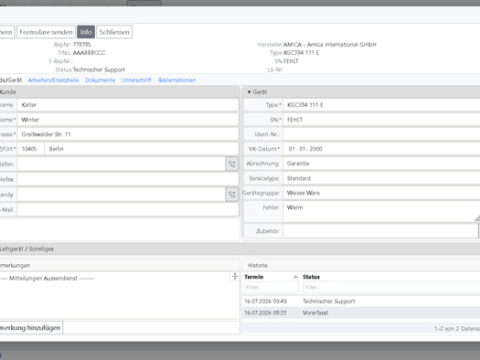The image size is (480, 360).
Task: Edit the city field Berlin
Action: [x=142, y=149]
